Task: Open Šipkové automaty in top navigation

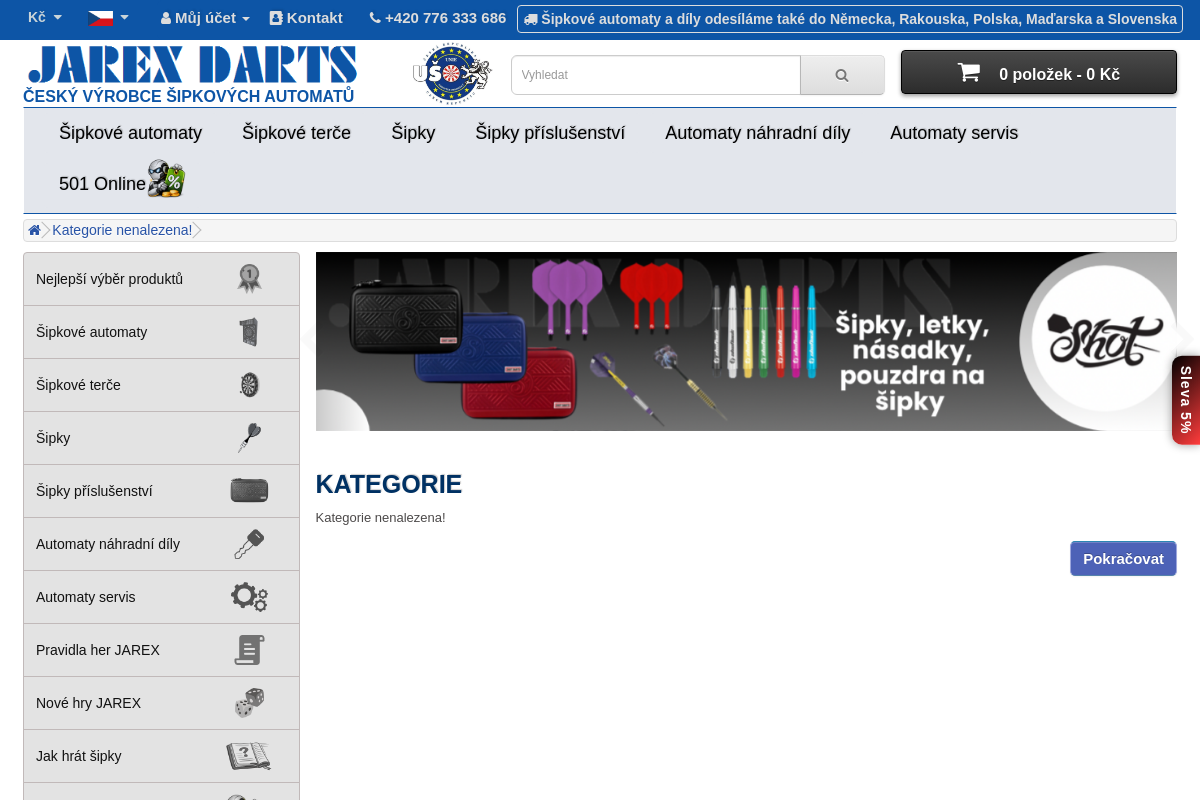Action: [x=130, y=133]
